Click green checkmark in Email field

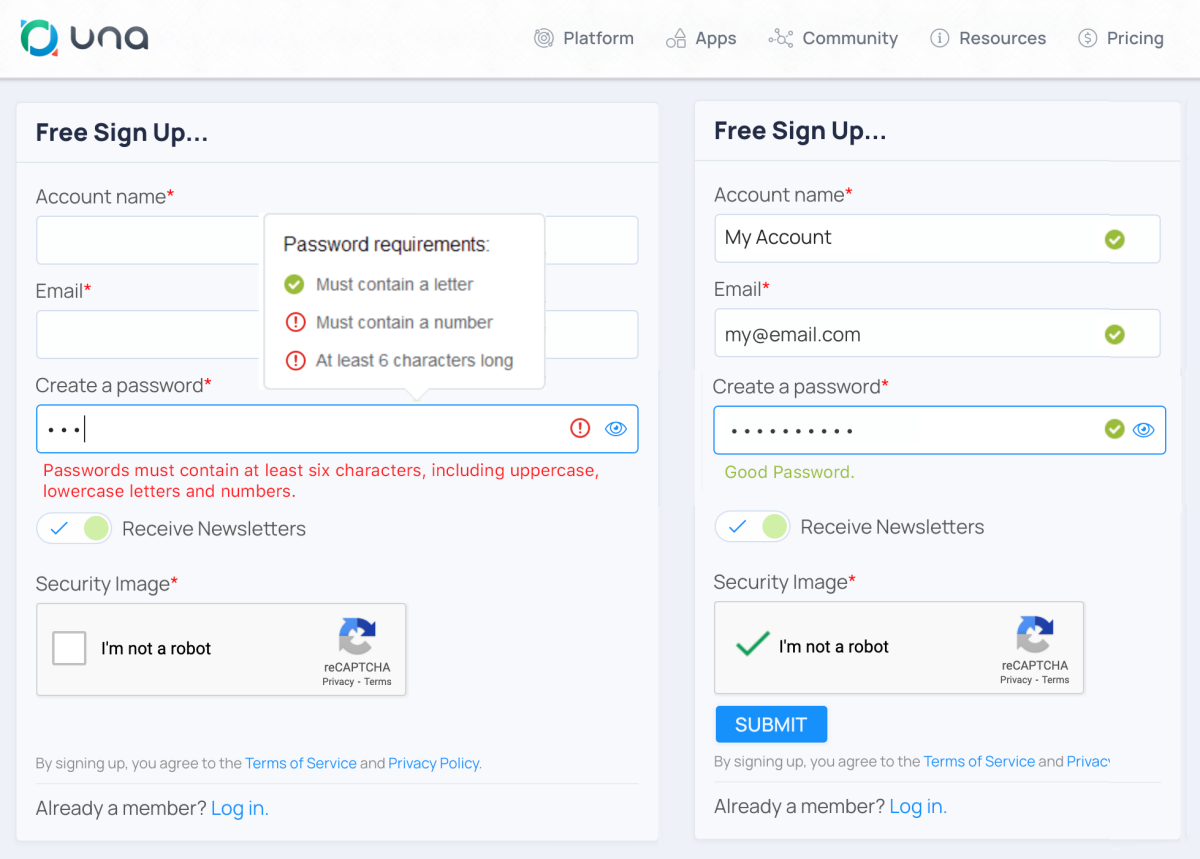pos(1114,334)
